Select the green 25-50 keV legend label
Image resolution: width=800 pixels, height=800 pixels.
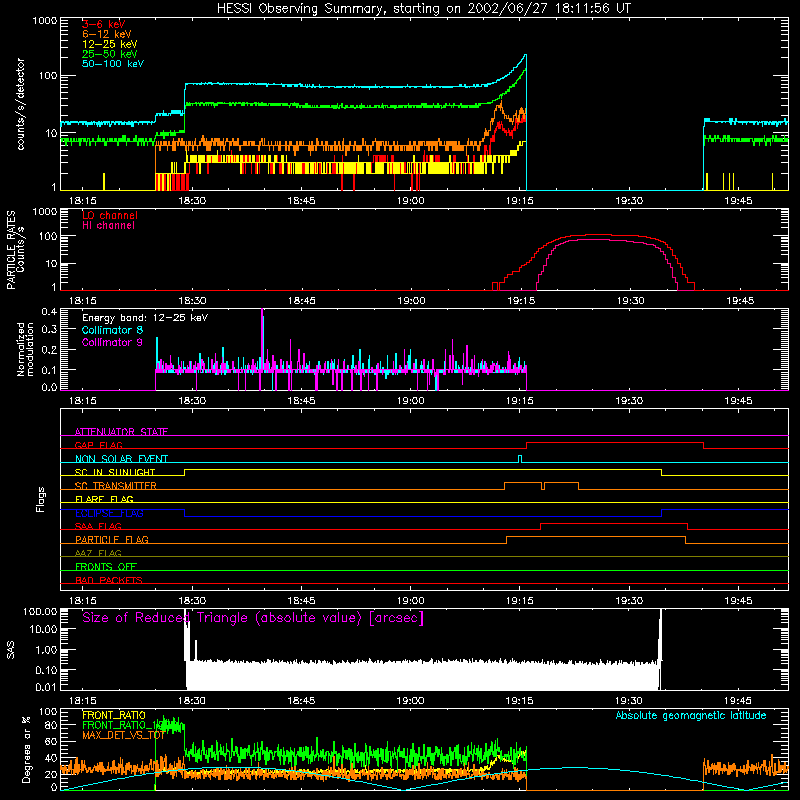pos(110,54)
